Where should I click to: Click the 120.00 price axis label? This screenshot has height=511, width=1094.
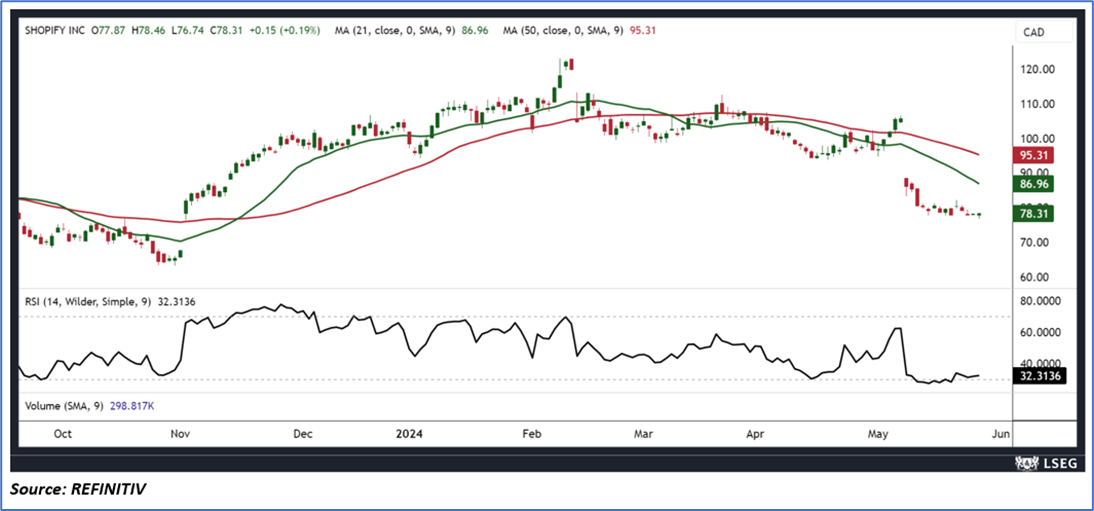1037,69
